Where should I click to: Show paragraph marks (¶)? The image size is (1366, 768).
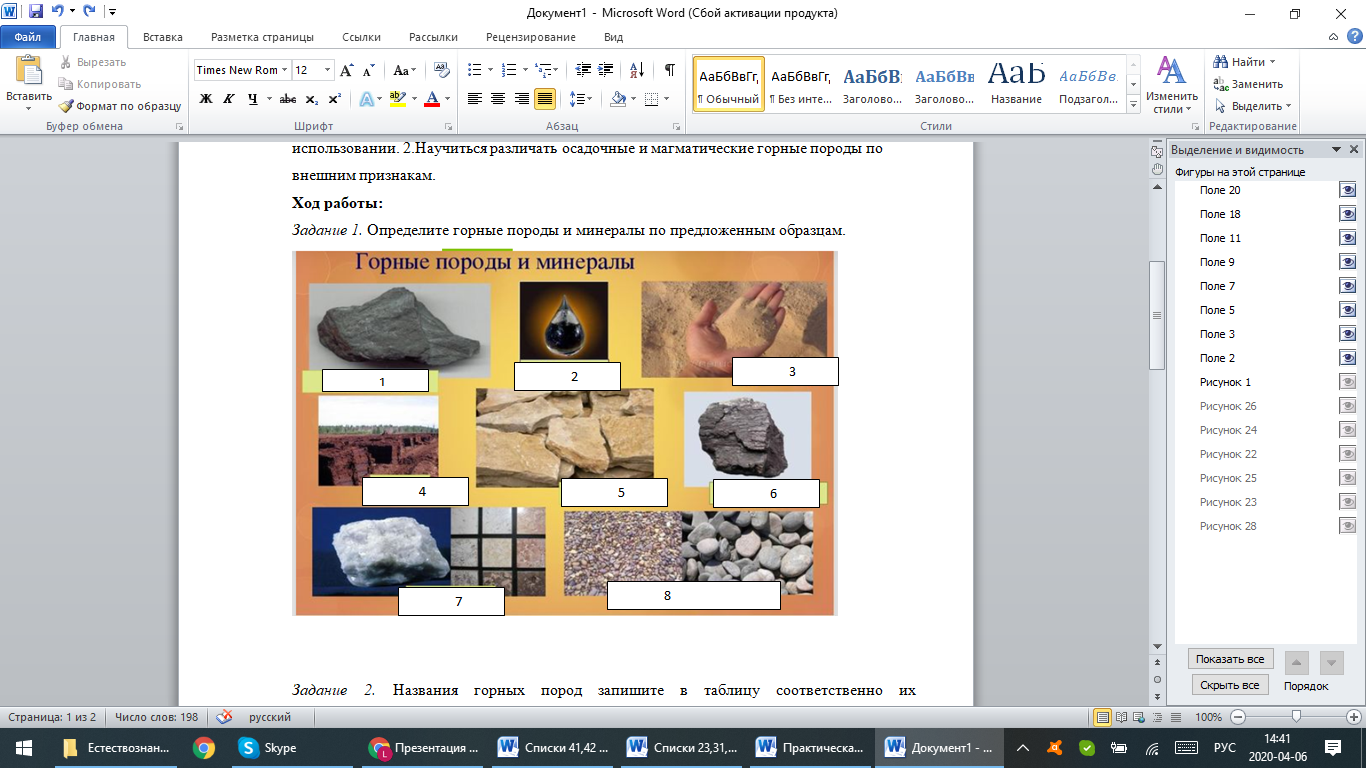coord(669,70)
